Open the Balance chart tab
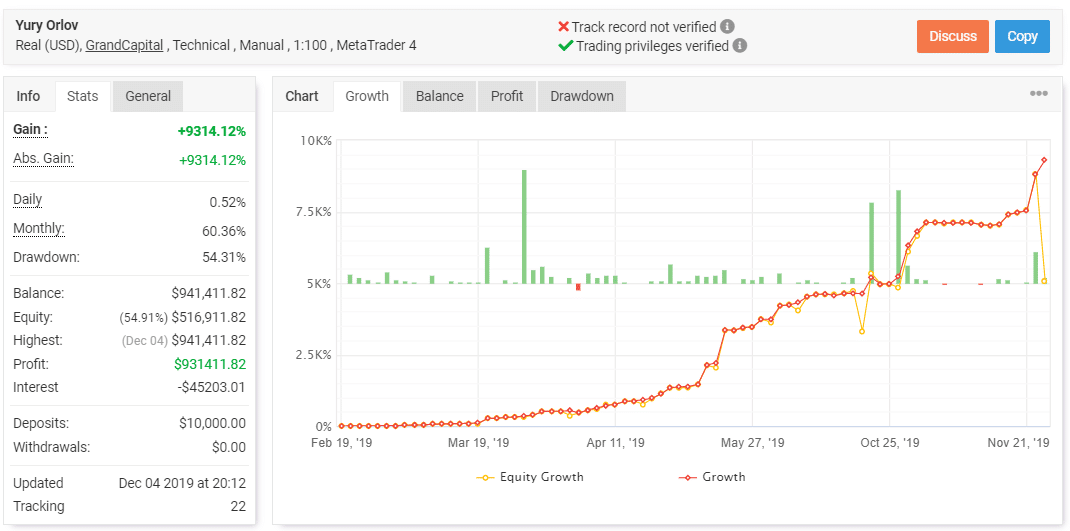Image resolution: width=1070 pixels, height=531 pixels. click(x=439, y=96)
